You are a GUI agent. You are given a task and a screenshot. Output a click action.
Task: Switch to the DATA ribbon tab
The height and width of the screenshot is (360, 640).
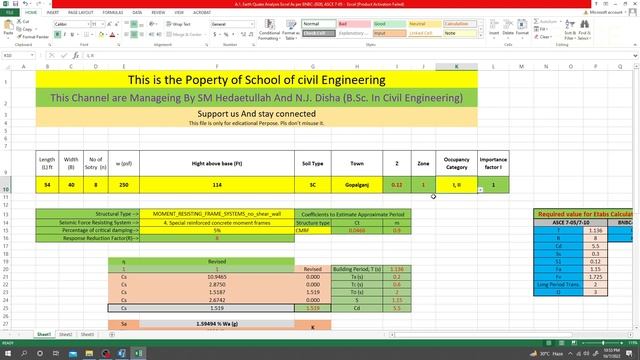(137, 13)
